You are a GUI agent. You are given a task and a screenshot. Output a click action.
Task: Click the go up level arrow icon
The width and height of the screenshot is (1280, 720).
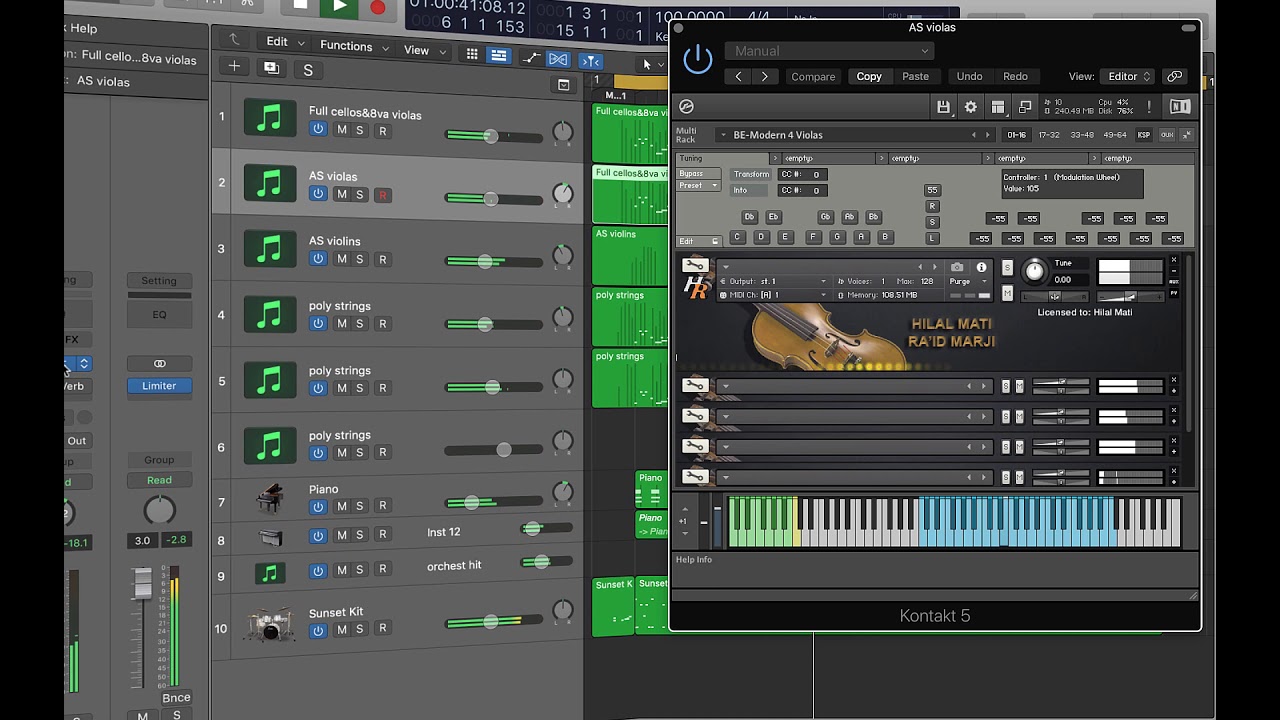233,39
